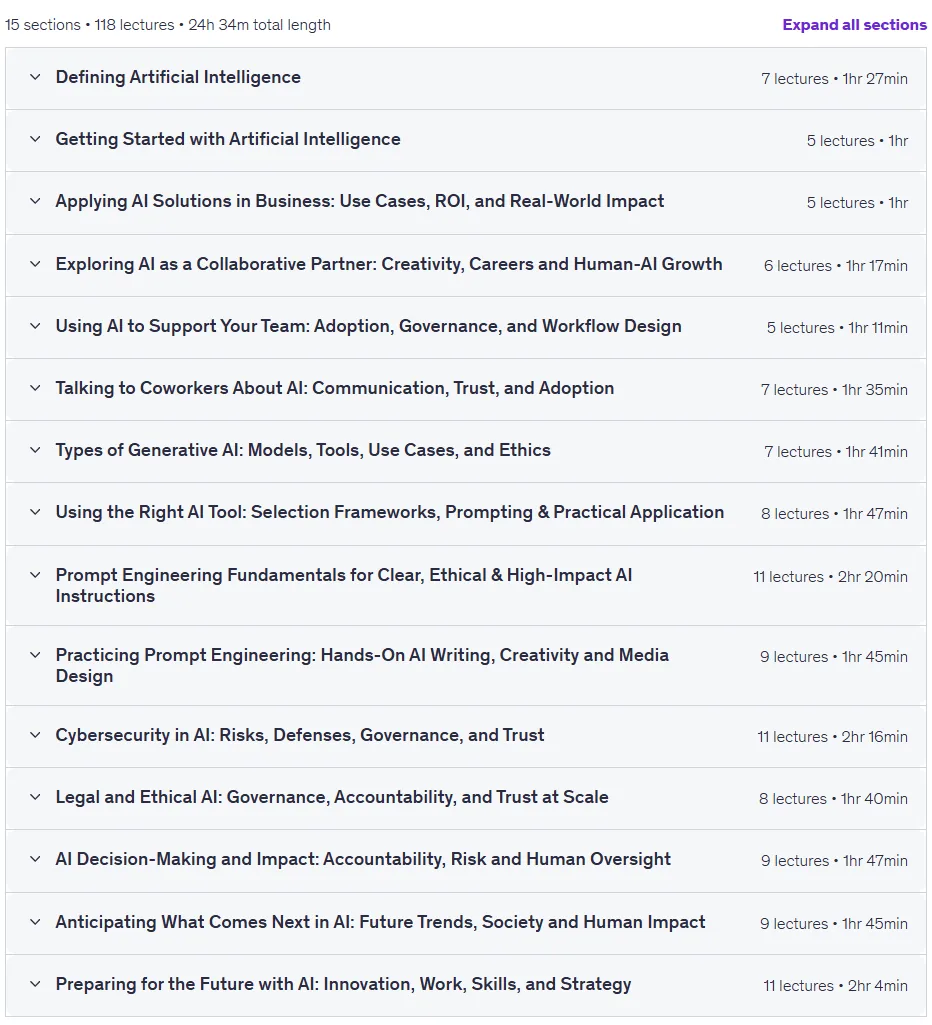Click the Cybersecurity section's 11 lectures duration text

[832, 737]
